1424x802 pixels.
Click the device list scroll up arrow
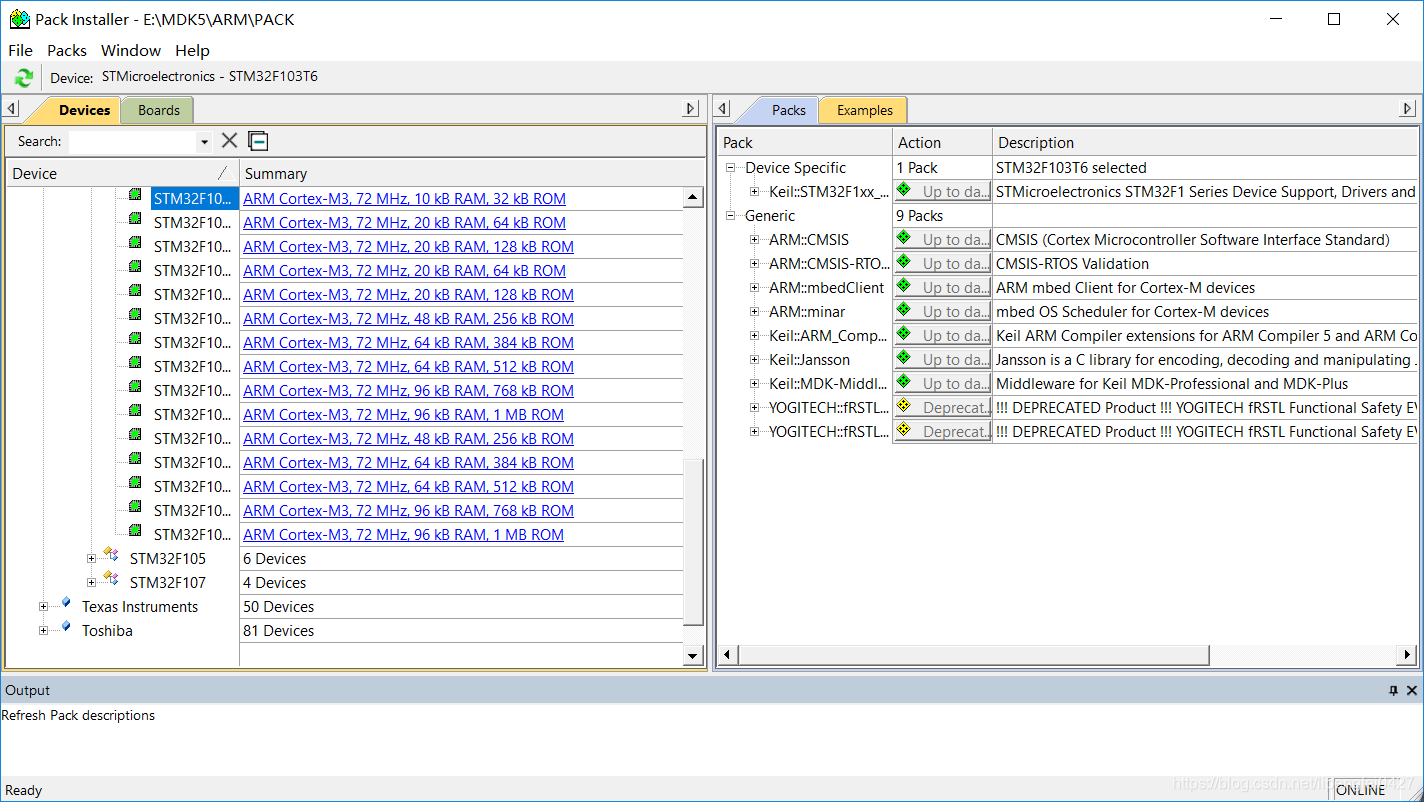point(693,197)
